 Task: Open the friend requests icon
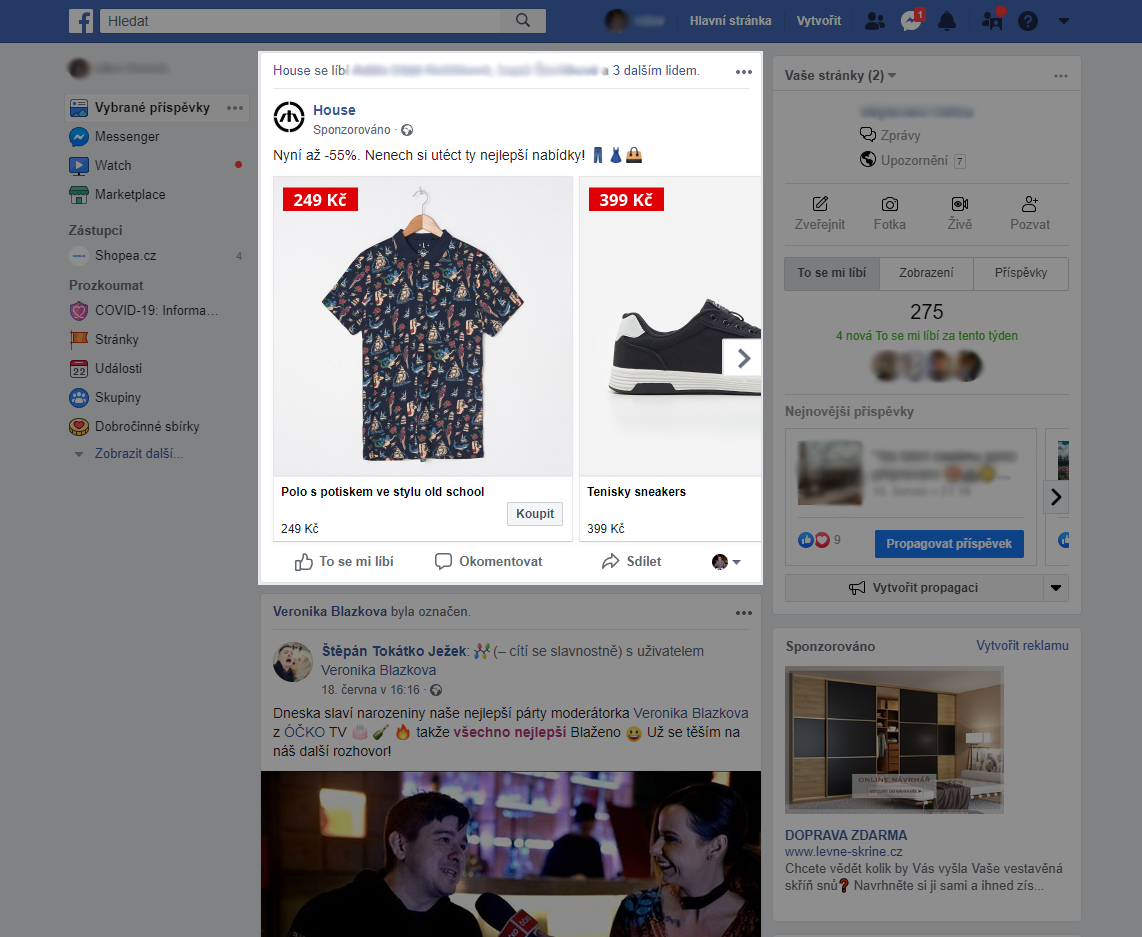coord(875,21)
